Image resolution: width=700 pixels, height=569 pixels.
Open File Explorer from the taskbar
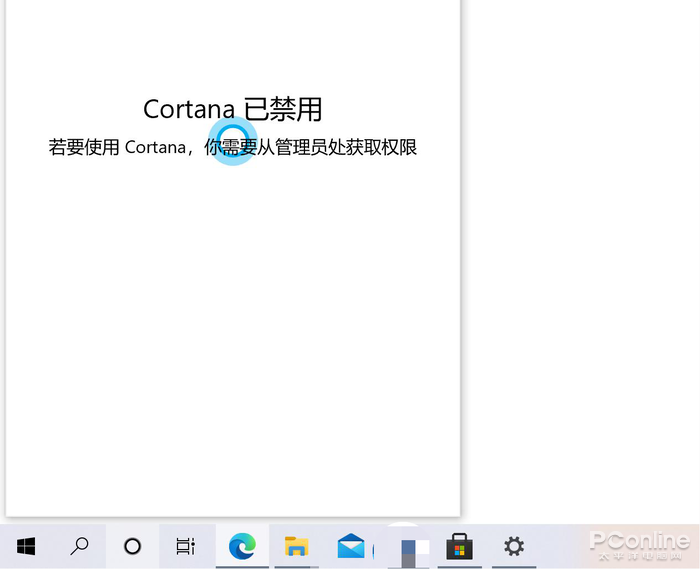click(x=297, y=546)
